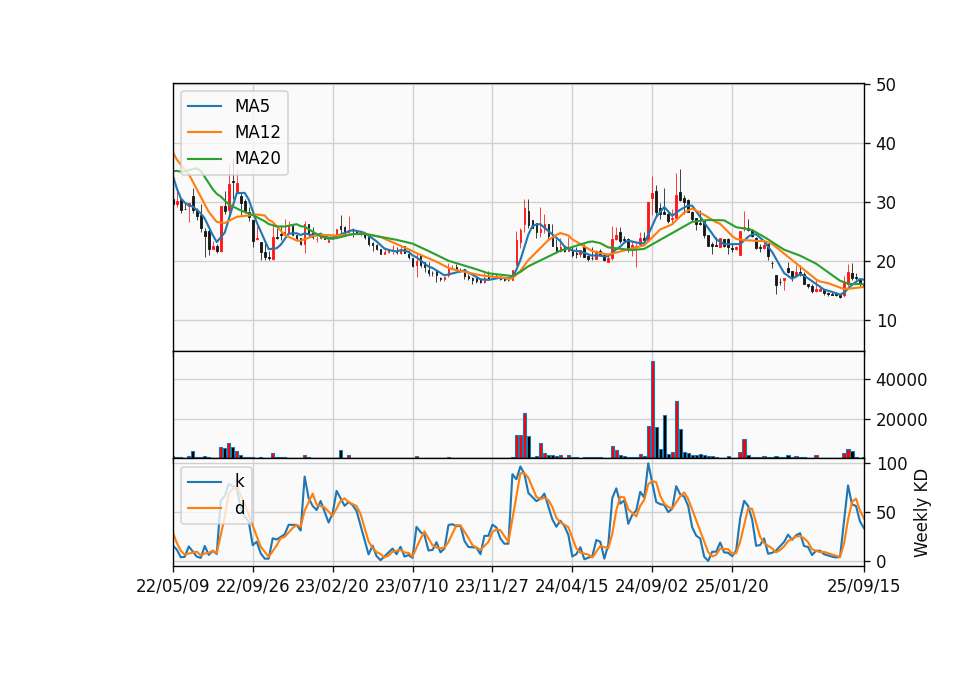Click the tallest volume bar near 24/09/02
The image size is (960, 690).
click(653, 410)
